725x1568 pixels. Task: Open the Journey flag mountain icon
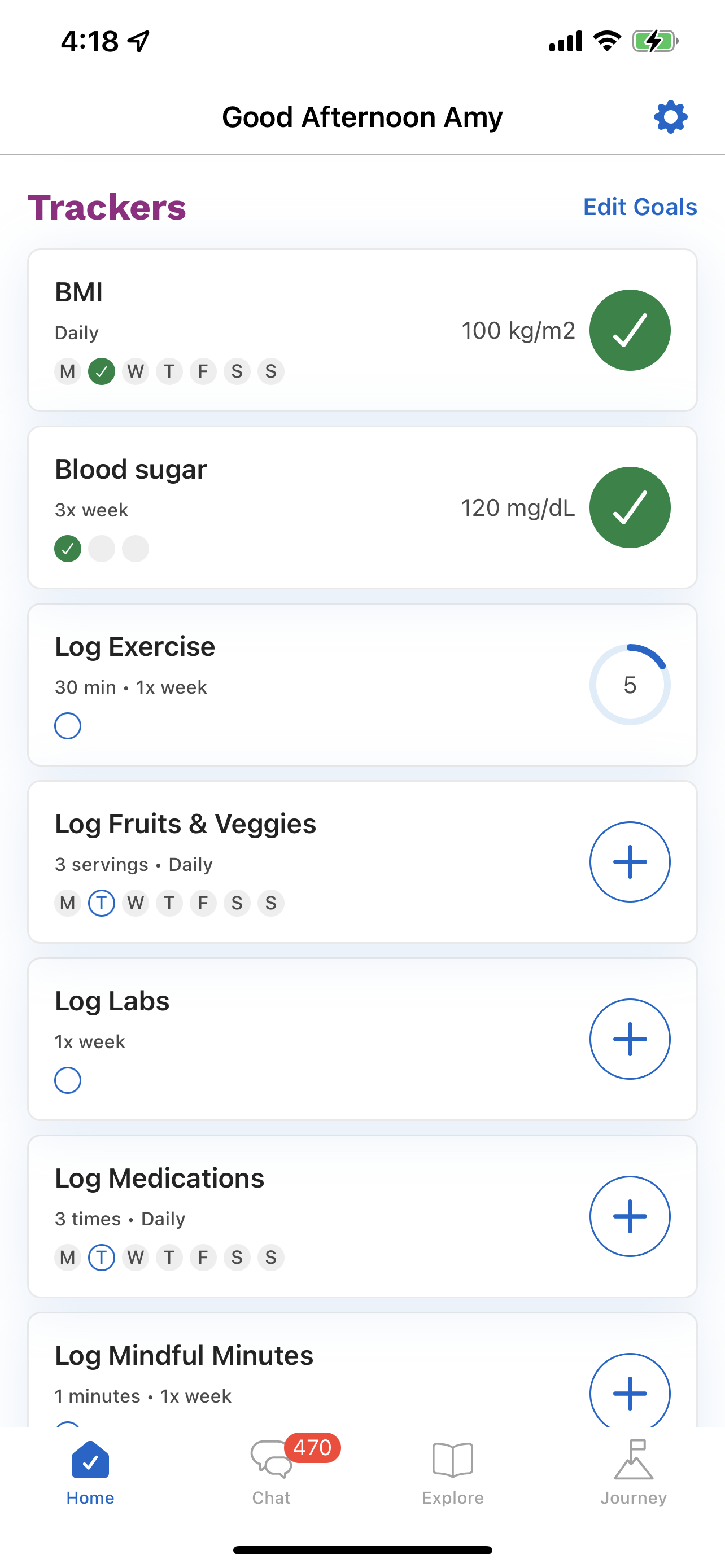633,1460
